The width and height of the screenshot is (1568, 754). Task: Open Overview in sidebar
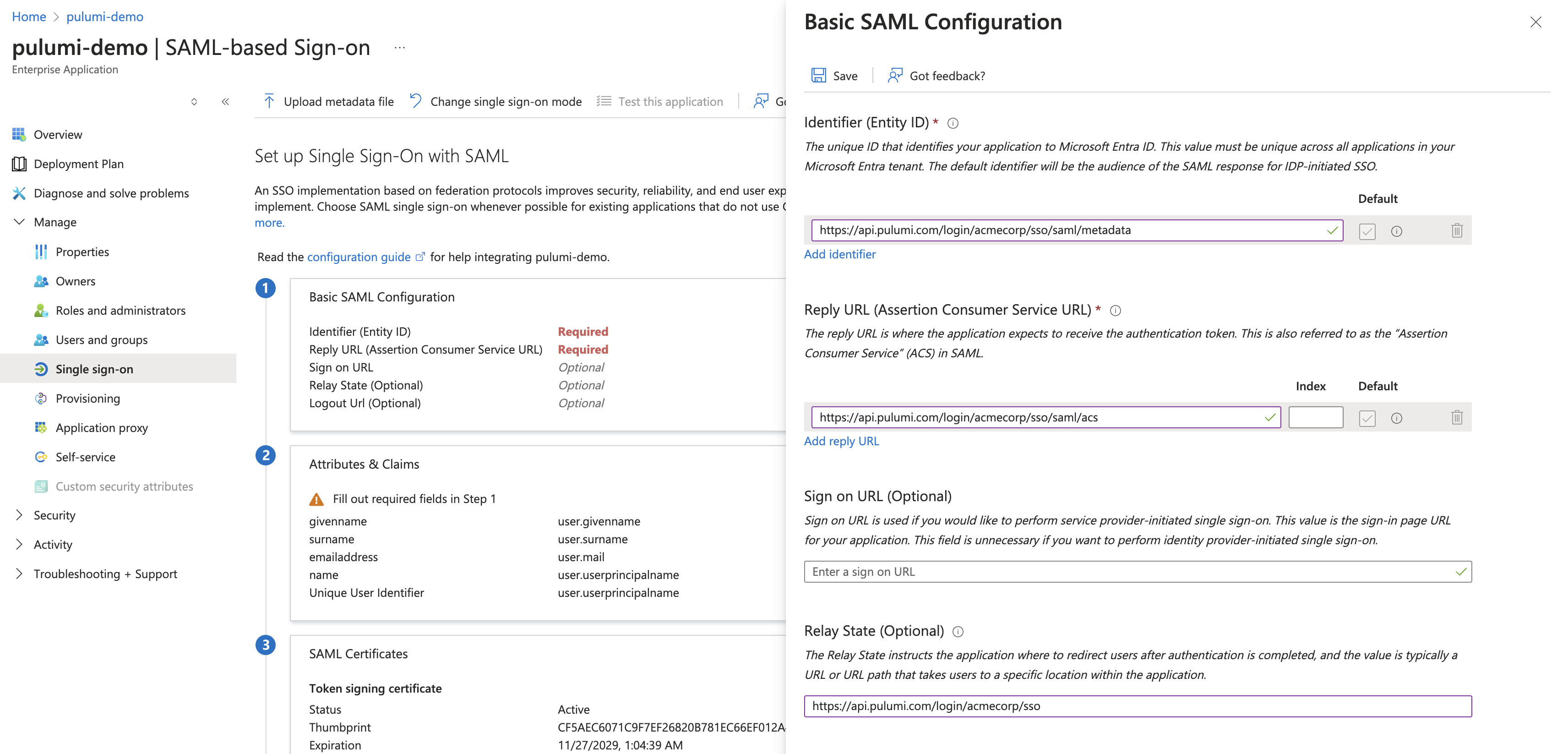point(58,135)
